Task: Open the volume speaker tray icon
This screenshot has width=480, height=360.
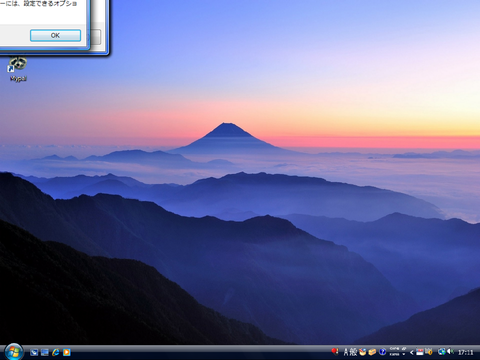Action: tap(450, 351)
